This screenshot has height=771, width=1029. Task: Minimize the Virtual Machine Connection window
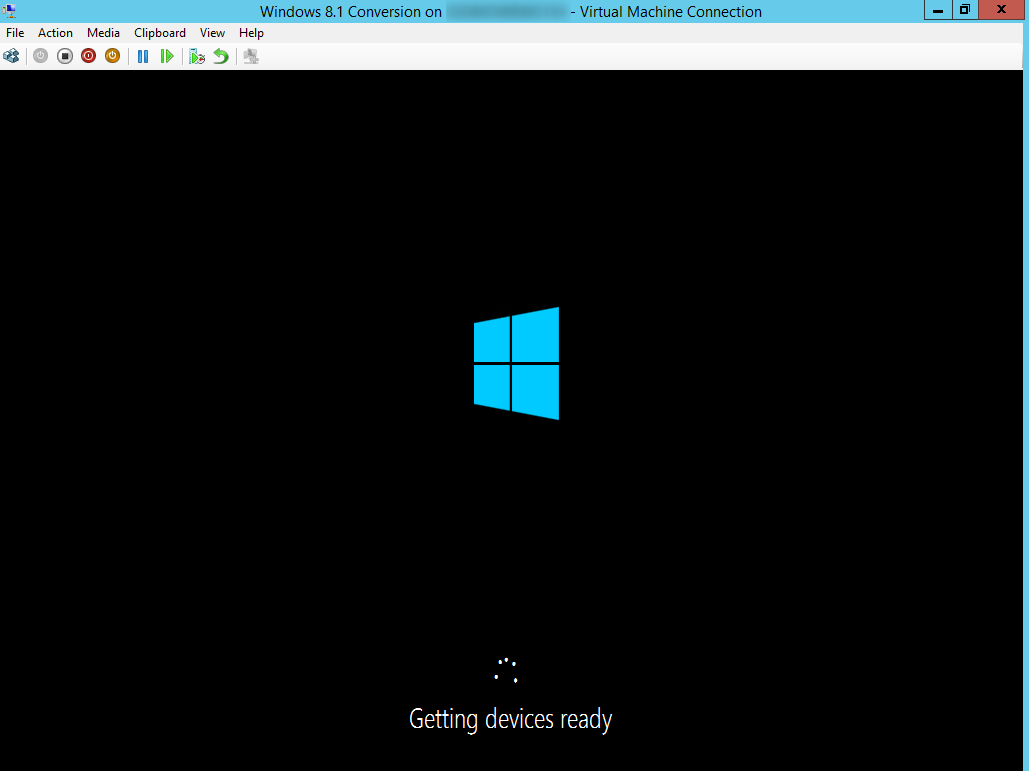[x=938, y=10]
